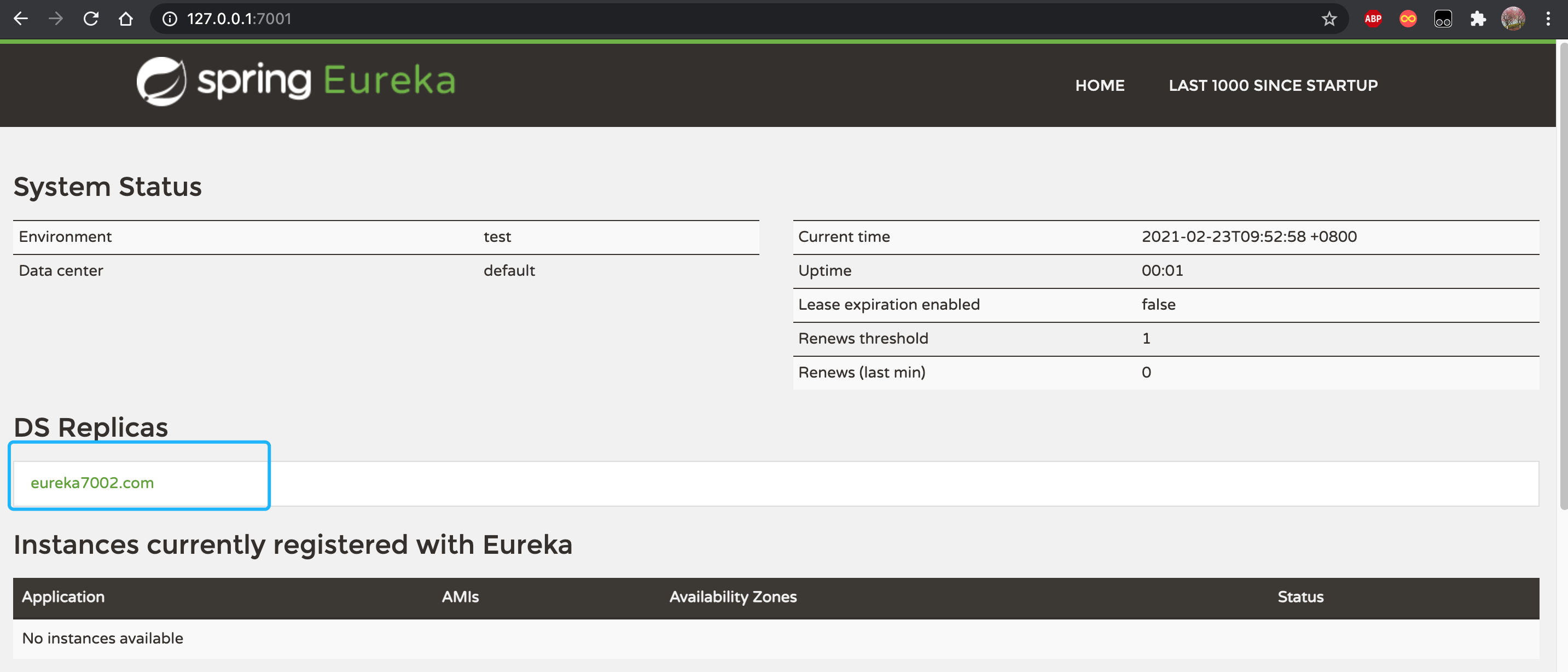Select 'Instances currently registered with Eureka' heading
The image size is (1568, 672).
coord(293,545)
